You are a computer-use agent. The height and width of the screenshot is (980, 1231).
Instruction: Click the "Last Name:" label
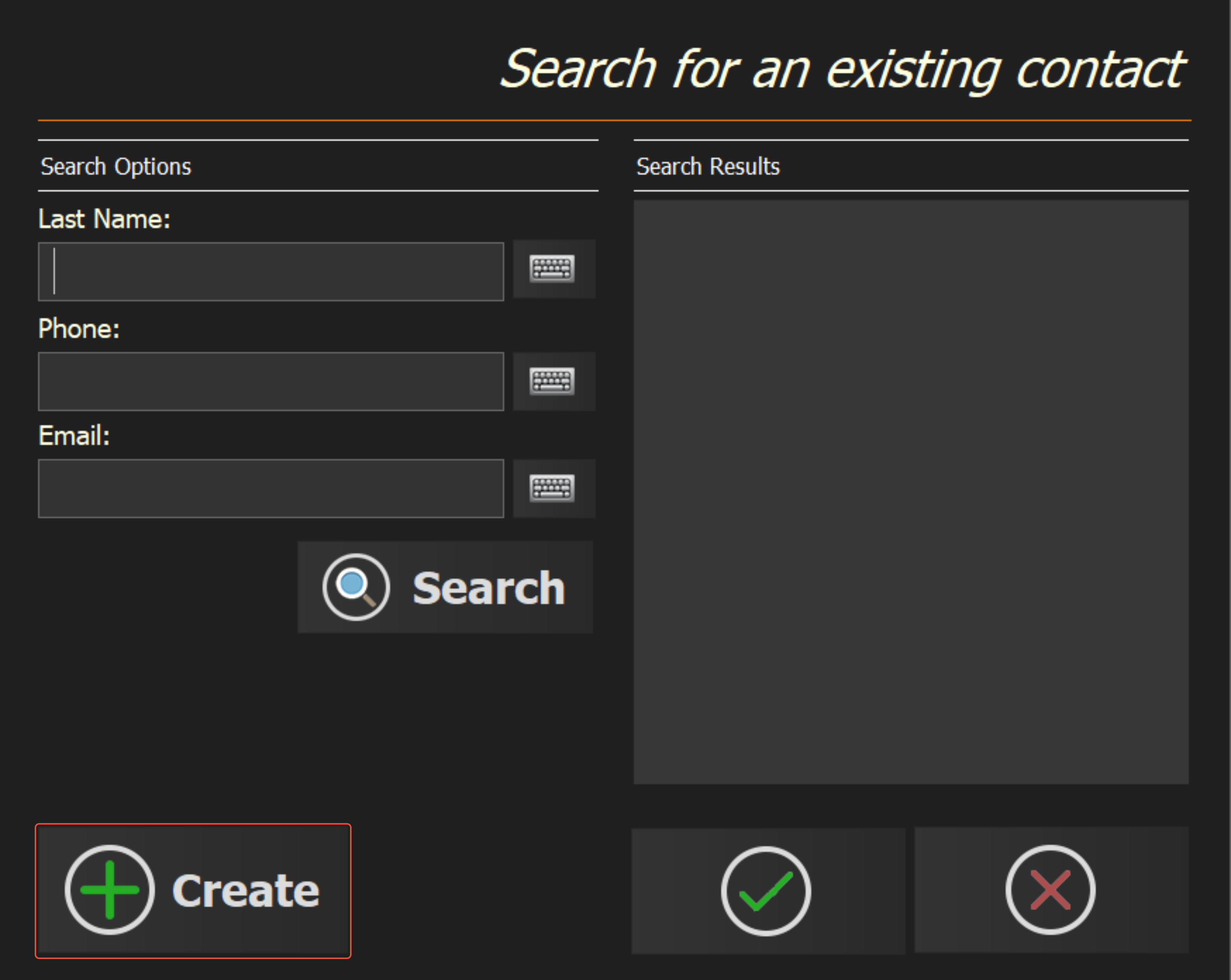click(x=104, y=219)
